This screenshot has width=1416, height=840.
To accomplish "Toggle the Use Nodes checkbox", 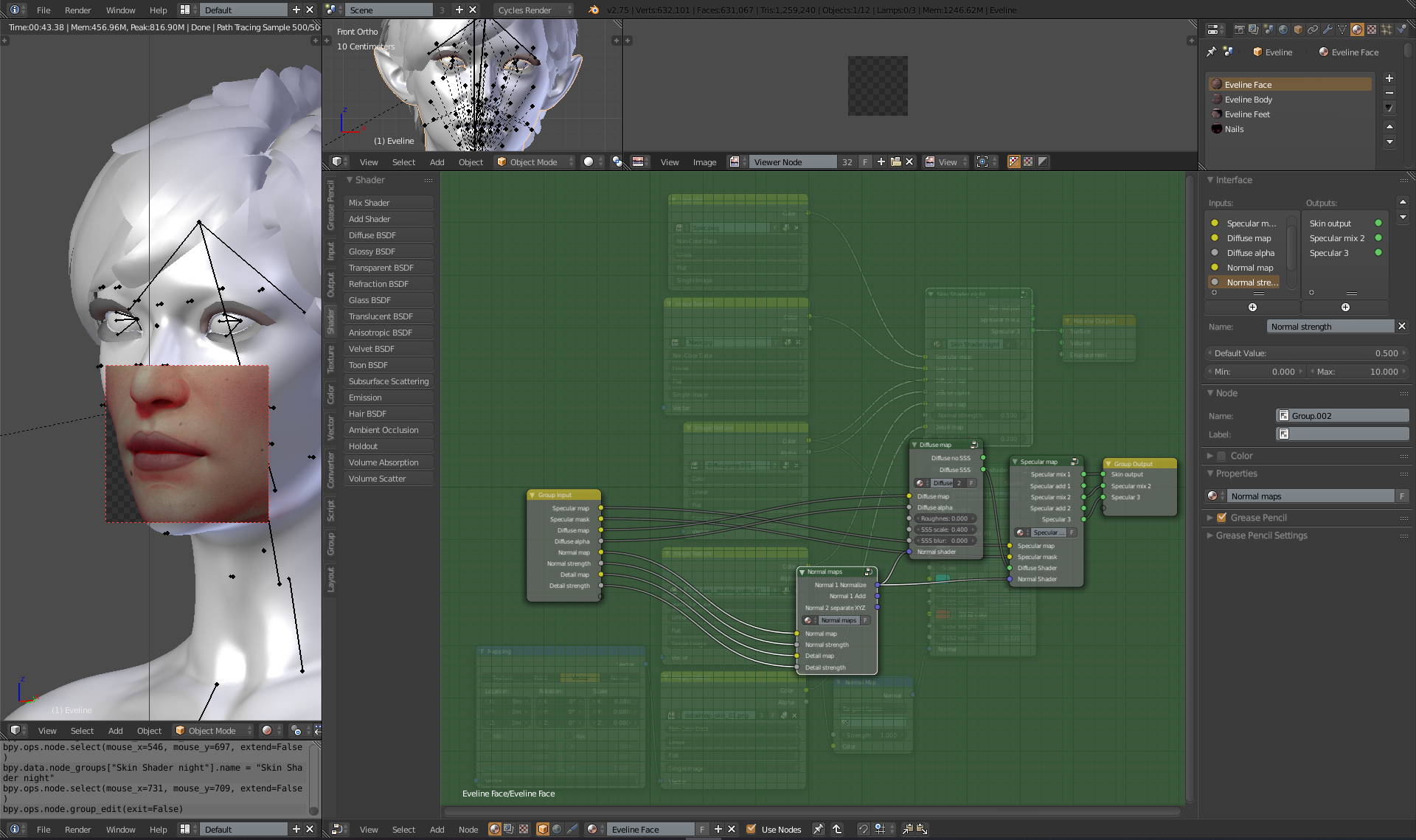I will pos(751,829).
